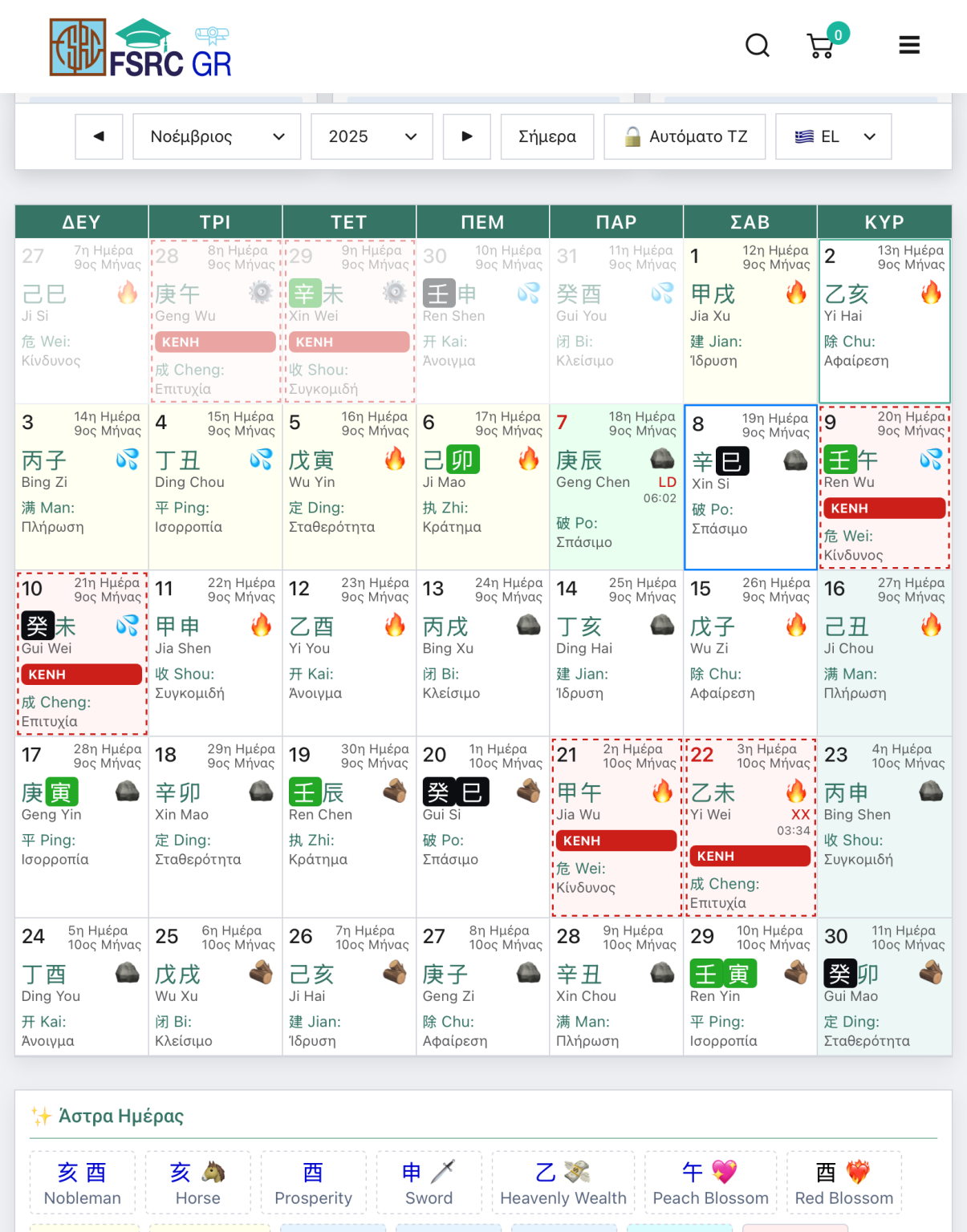
Task: Click fire element icon on November 1
Action: pyautogui.click(x=795, y=294)
